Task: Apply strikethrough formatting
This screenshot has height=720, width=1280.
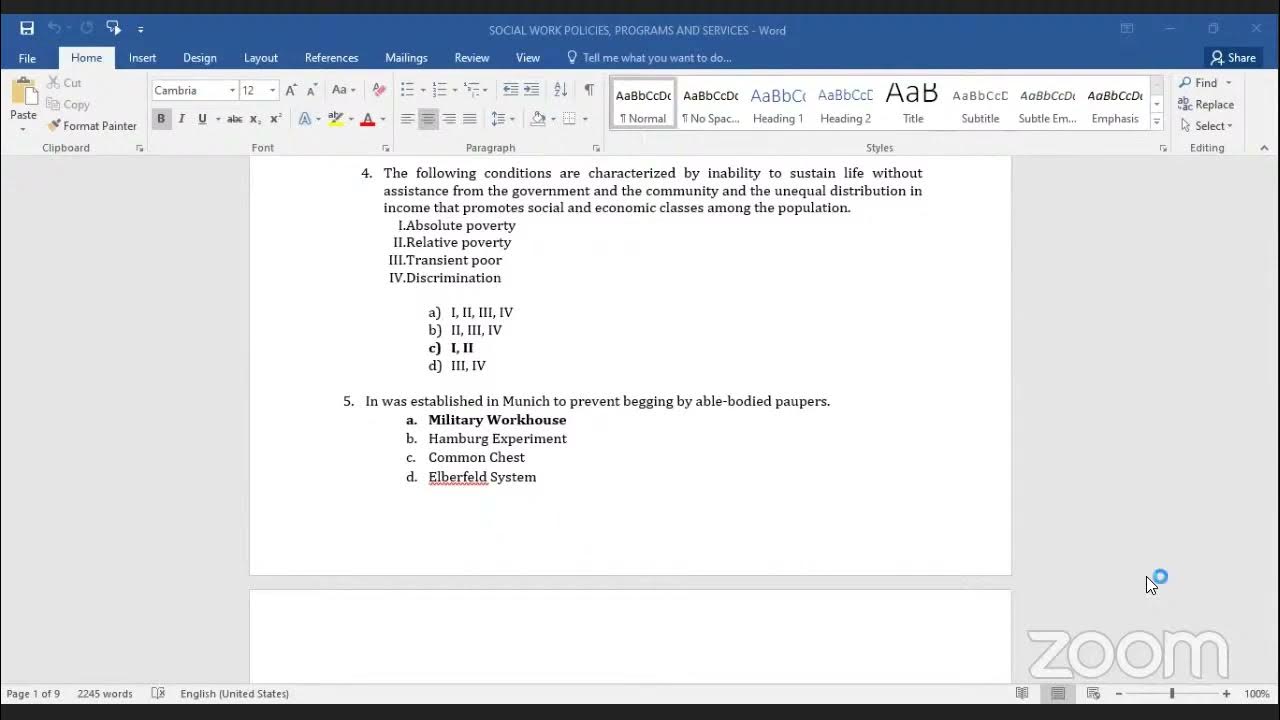Action: (235, 119)
